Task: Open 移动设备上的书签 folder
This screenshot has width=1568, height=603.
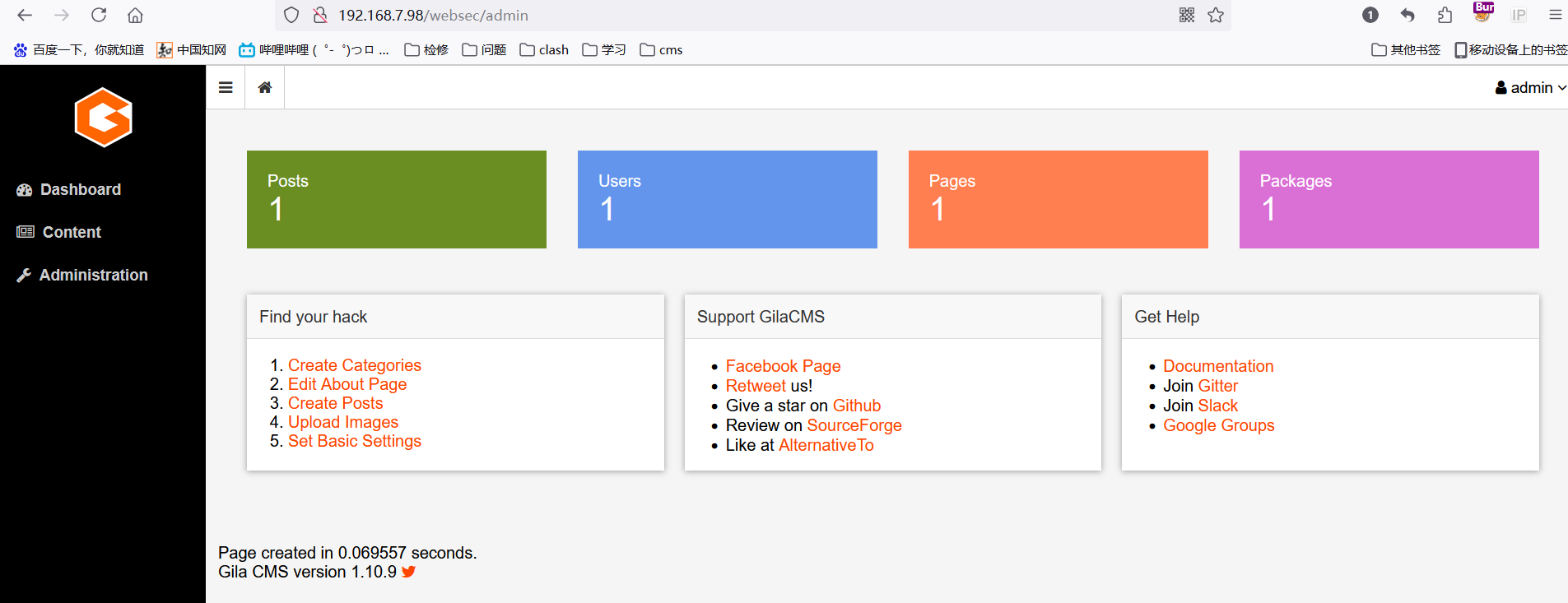Action: click(x=1511, y=50)
